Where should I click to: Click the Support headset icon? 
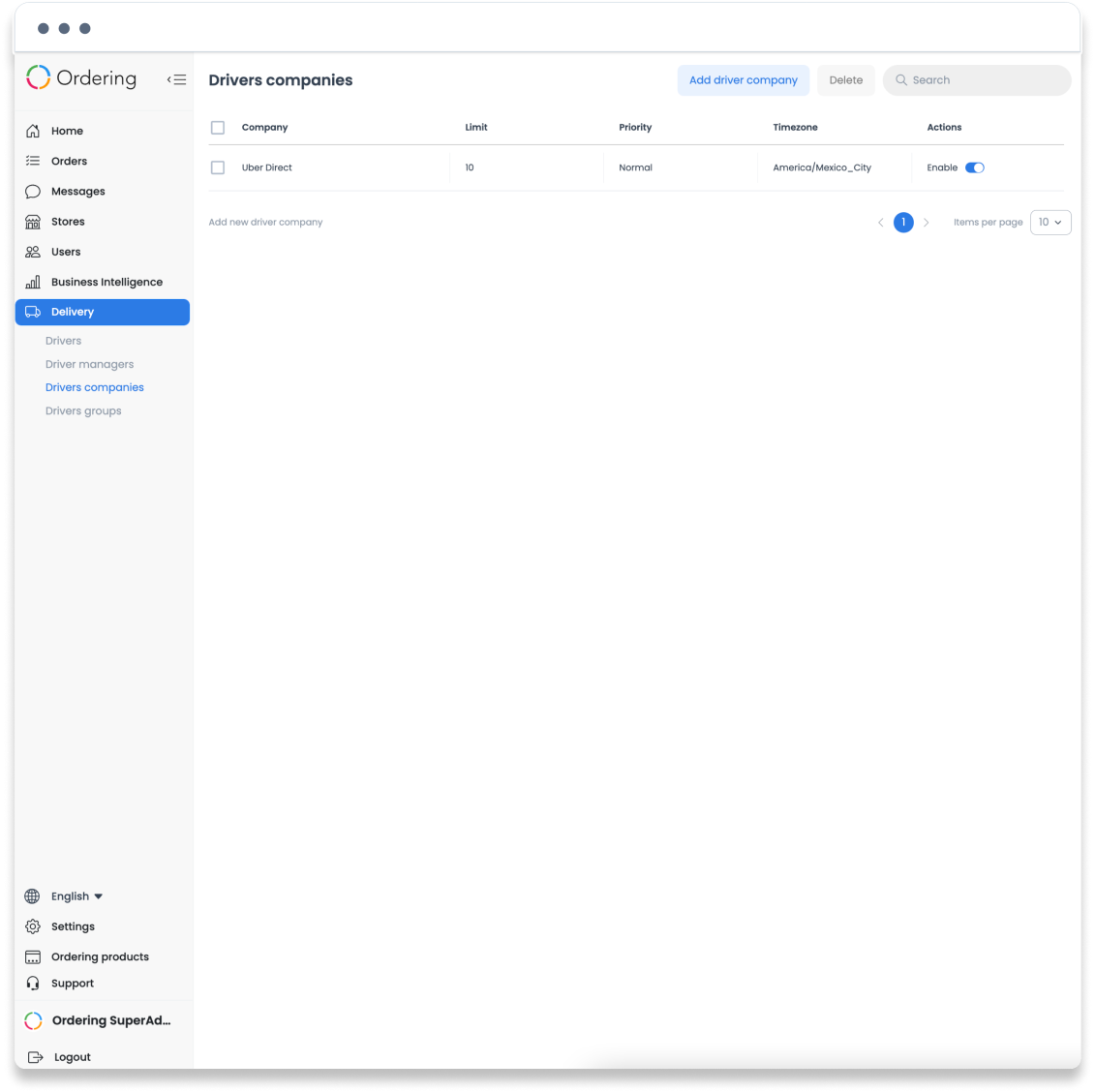coord(33,983)
